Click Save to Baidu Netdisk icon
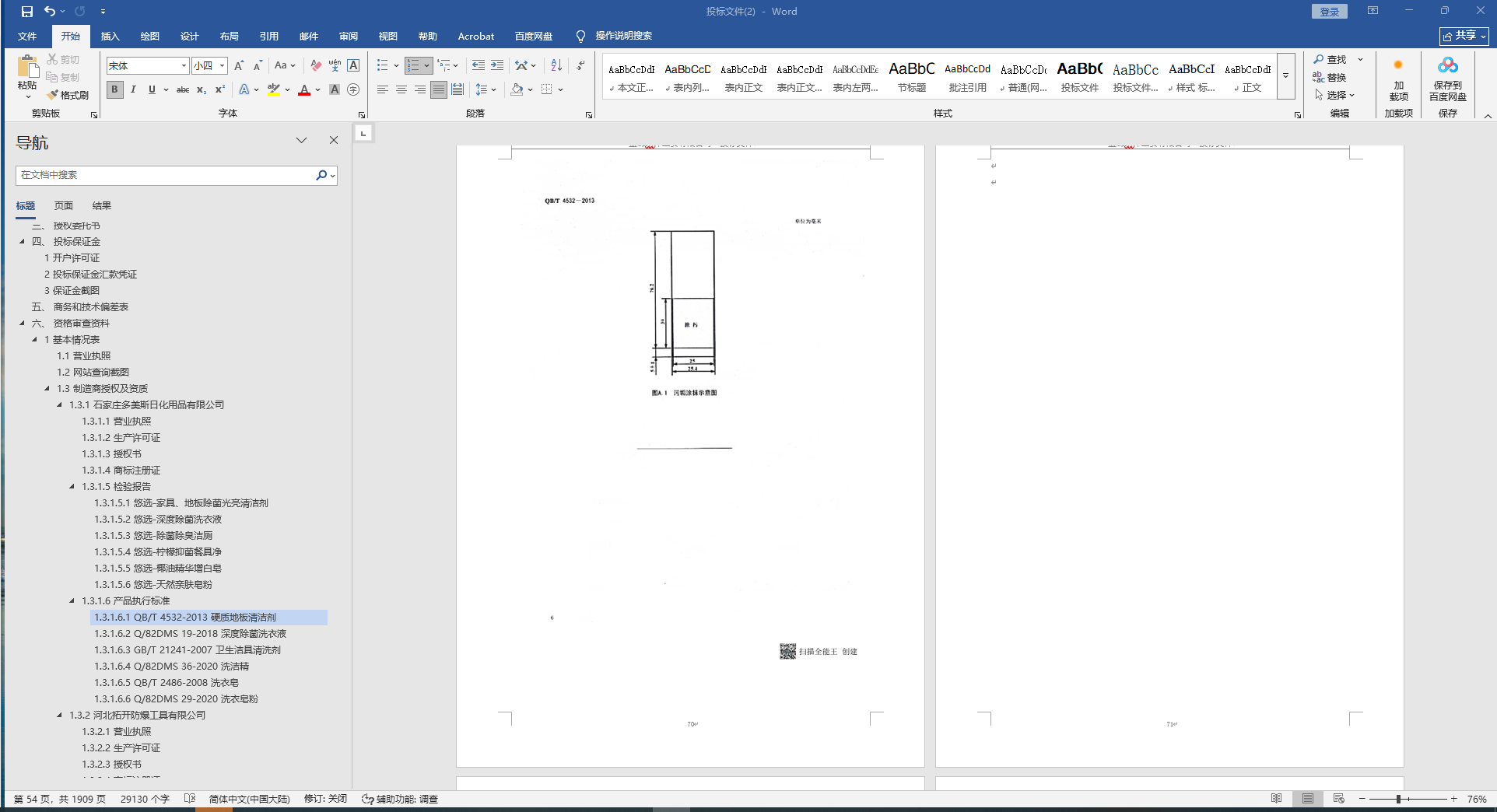1497x812 pixels. click(x=1447, y=79)
